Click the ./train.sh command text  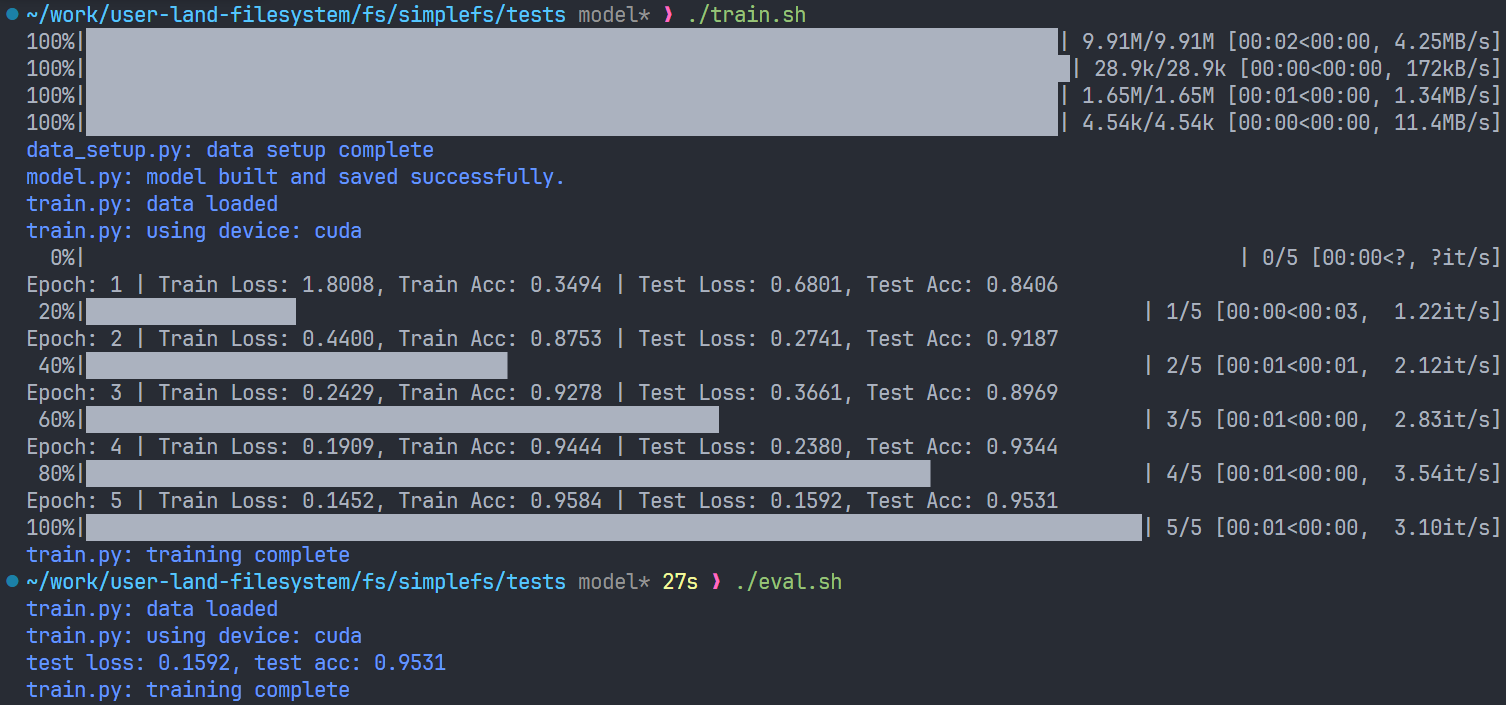[746, 15]
